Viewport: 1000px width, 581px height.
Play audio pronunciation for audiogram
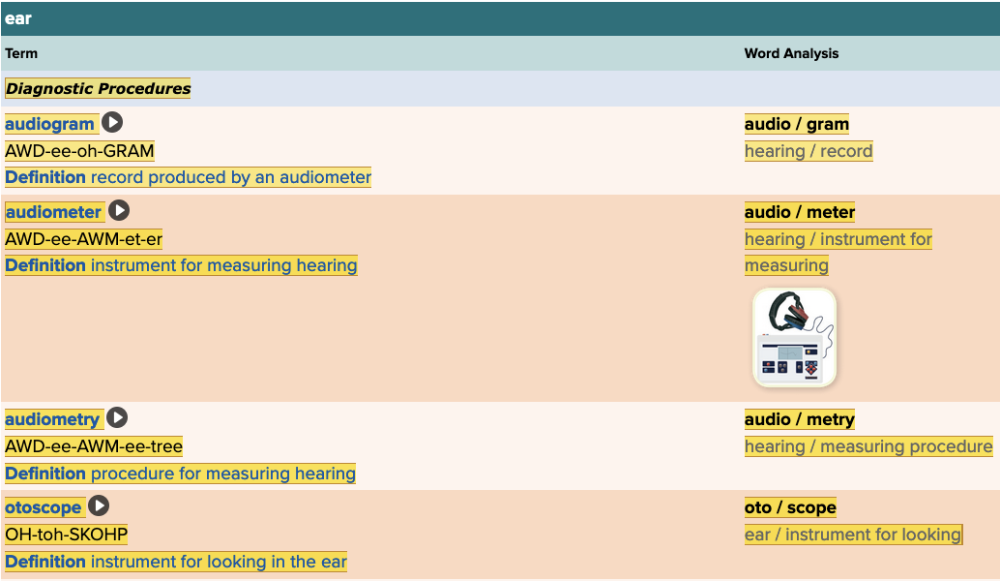(113, 123)
